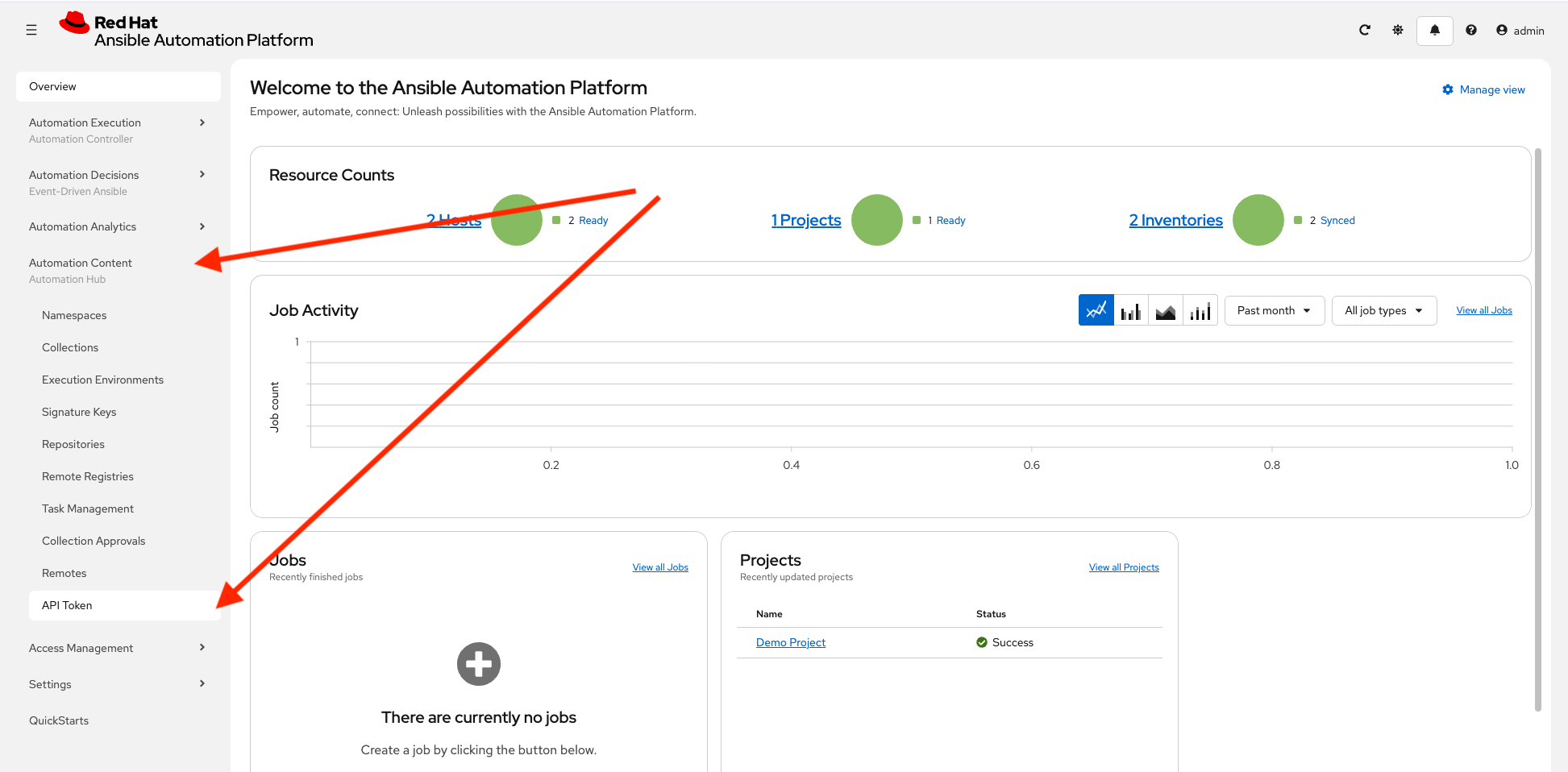Select the line chart view toggle
Viewport: 1568px width, 772px height.
point(1096,311)
